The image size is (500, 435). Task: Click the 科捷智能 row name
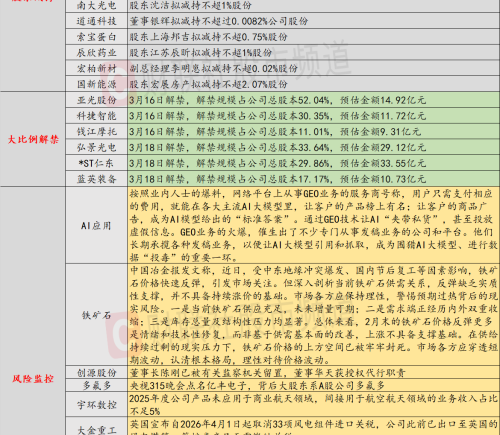[x=96, y=116]
